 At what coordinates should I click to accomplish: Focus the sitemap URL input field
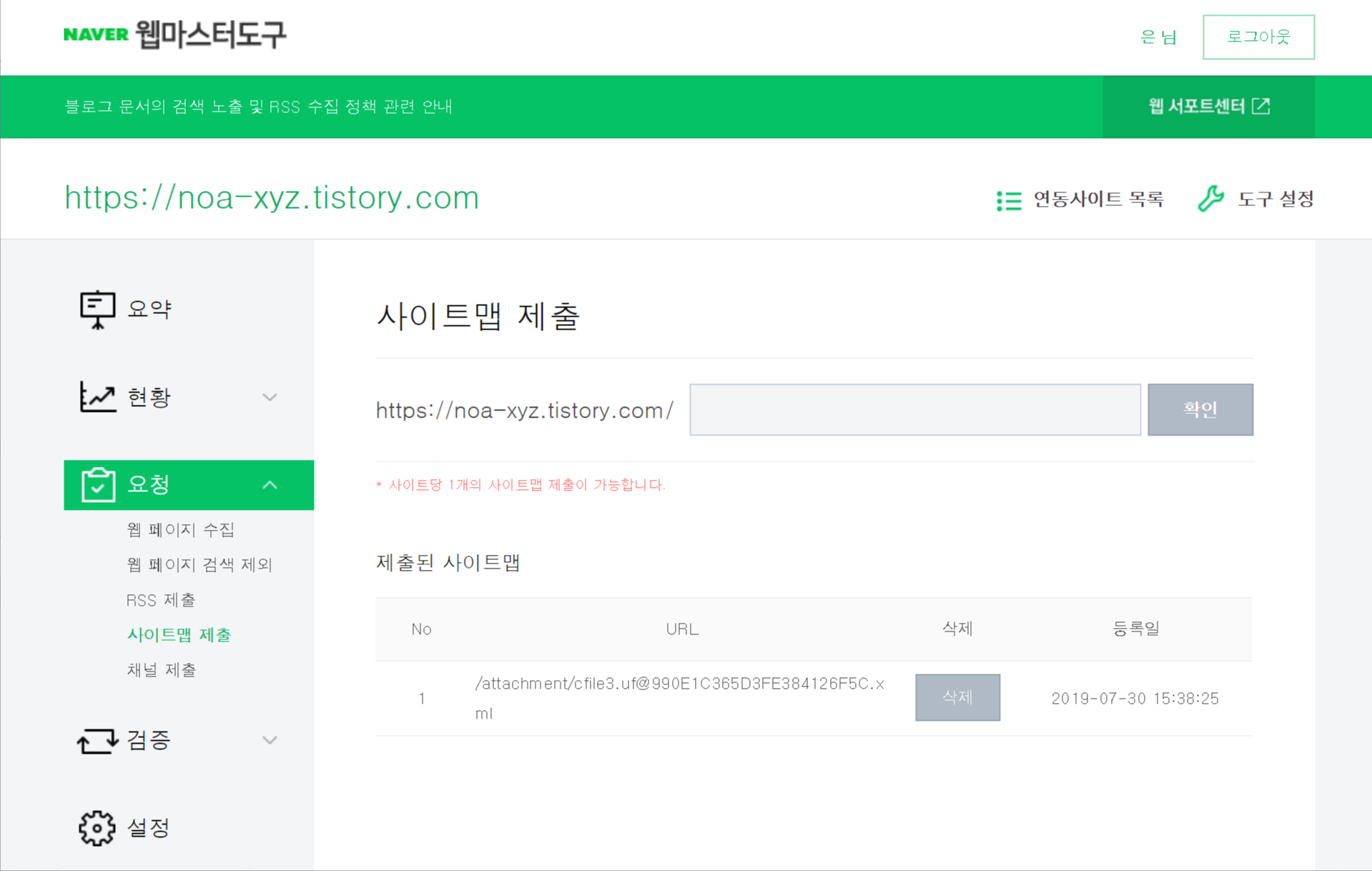pos(915,410)
